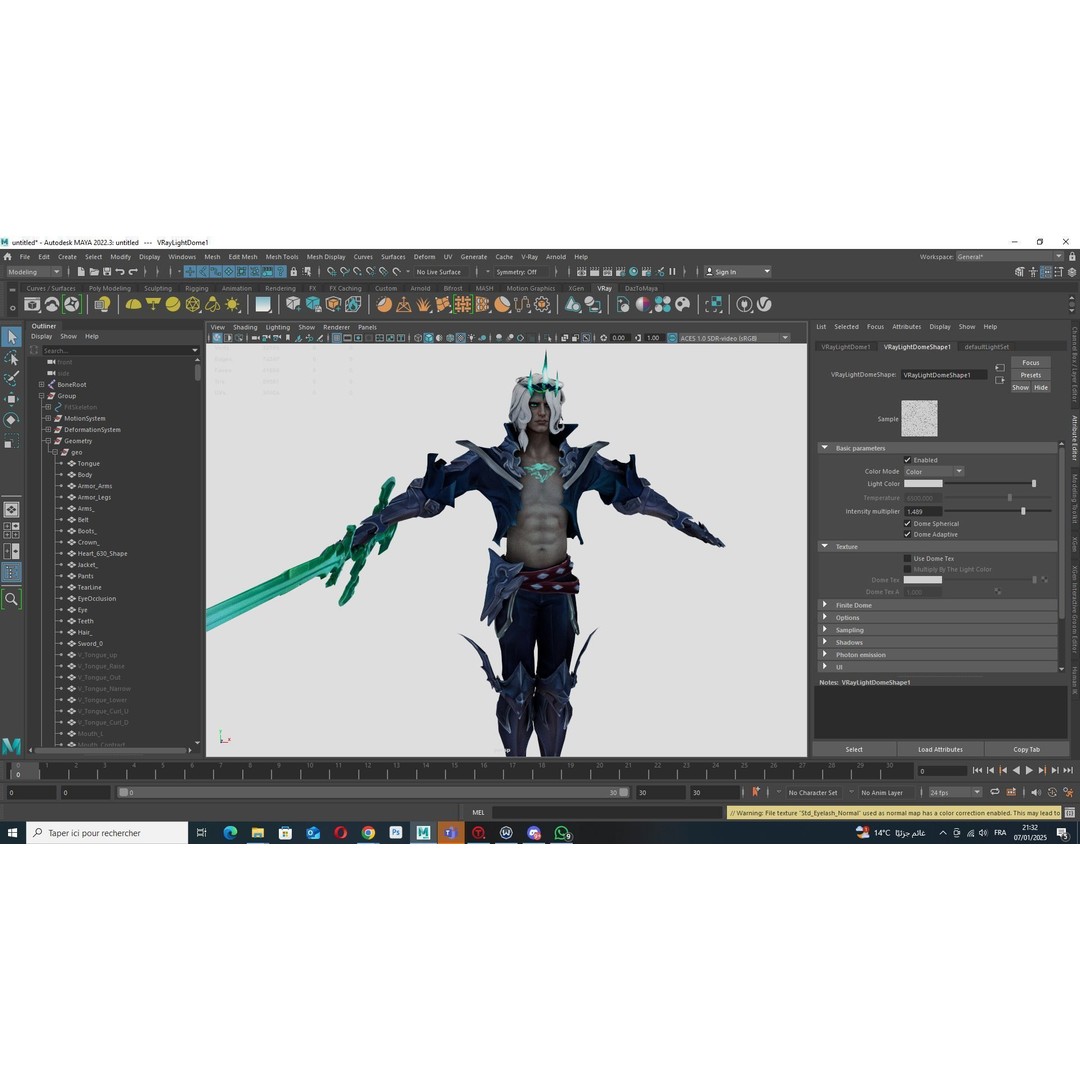Switch to the DazToMaya shelf tab
Image resolution: width=1080 pixels, height=1080 pixels.
(x=641, y=289)
